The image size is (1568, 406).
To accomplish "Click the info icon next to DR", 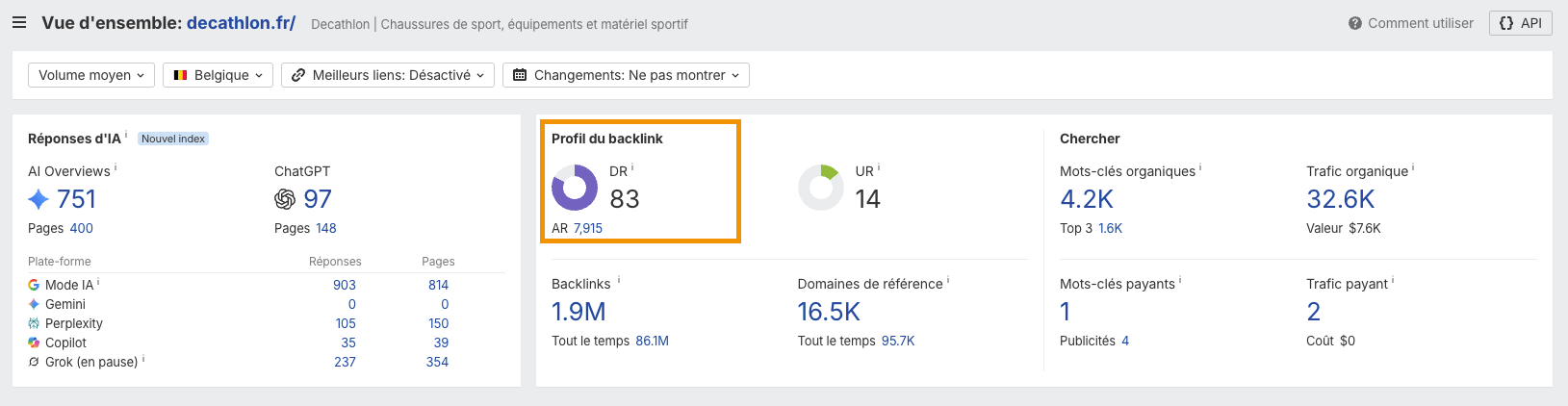I will tap(632, 168).
